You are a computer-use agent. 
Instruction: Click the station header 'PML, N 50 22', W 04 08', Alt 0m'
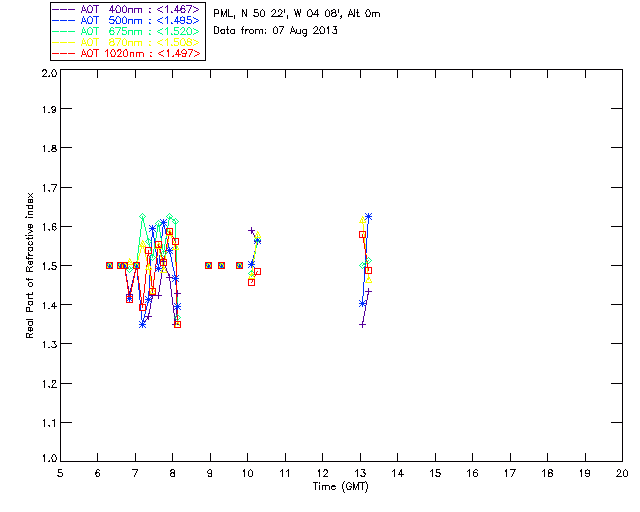[x=297, y=14]
